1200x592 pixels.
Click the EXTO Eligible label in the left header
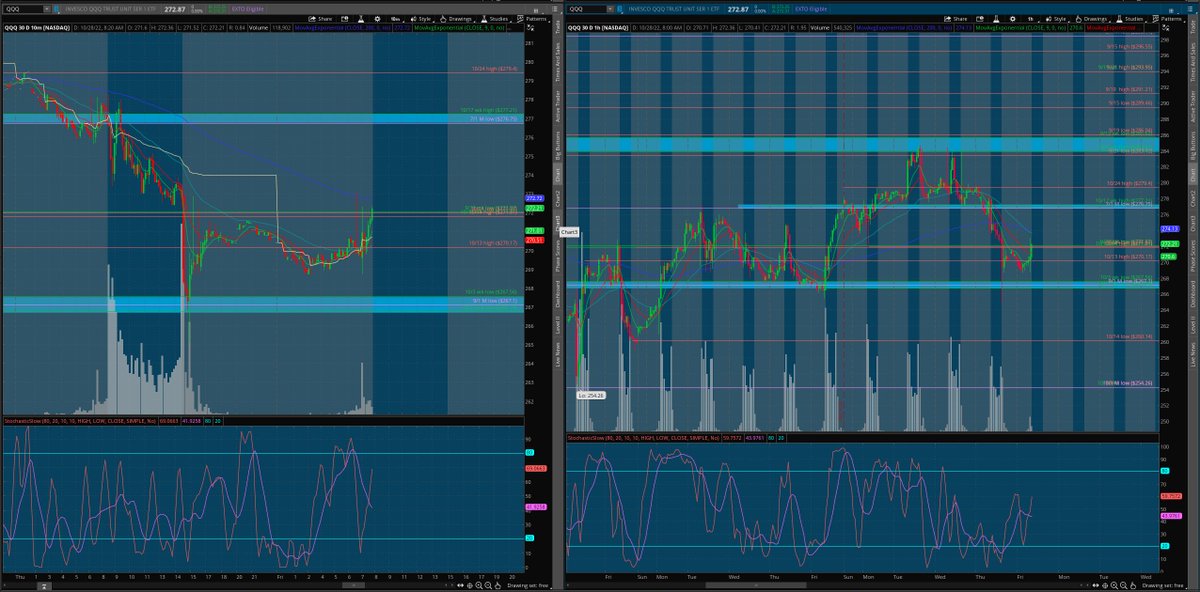click(x=247, y=9)
